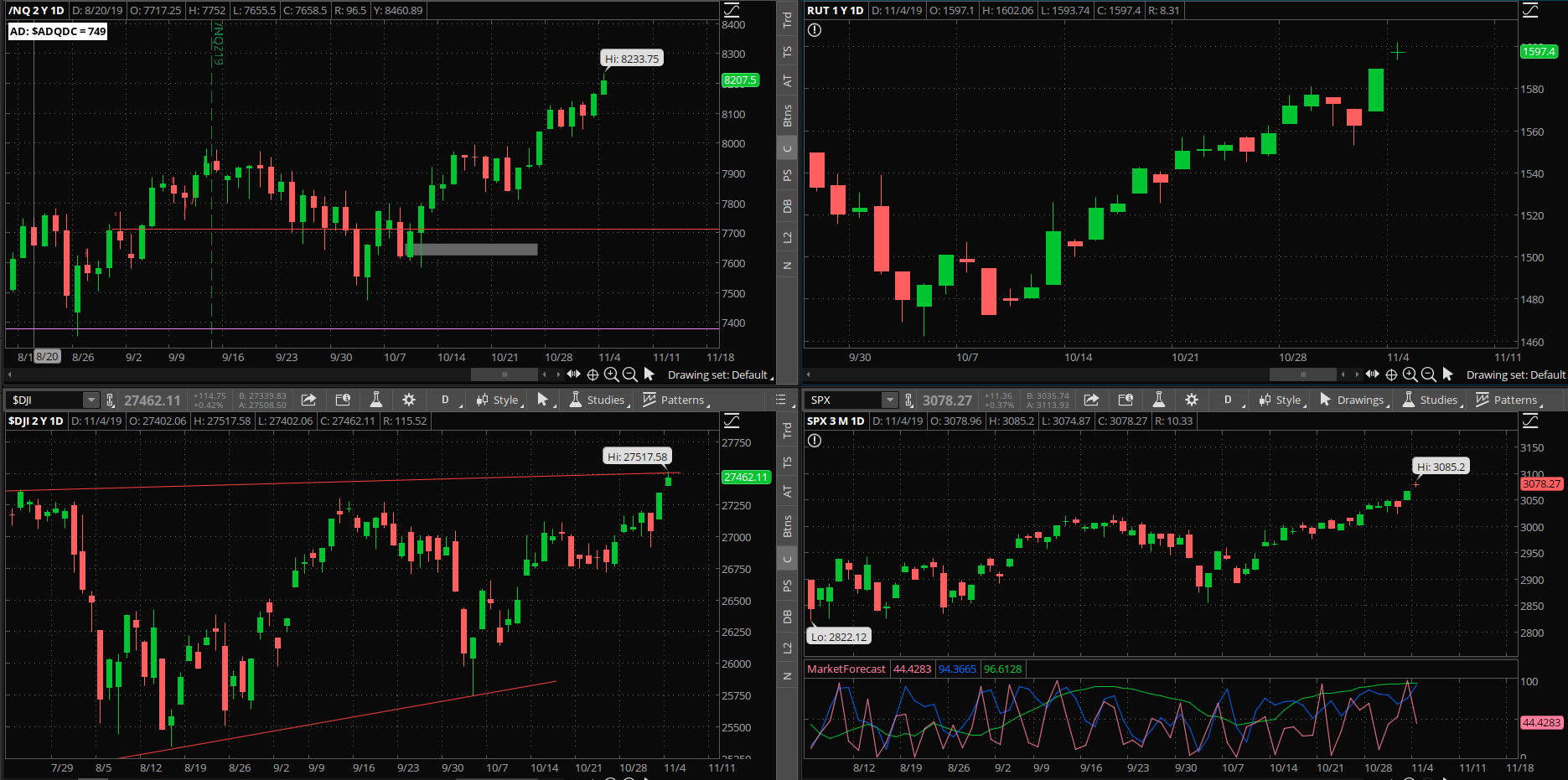Toggle PS sidebar panel on /NQ chart
The image size is (1568, 780).
click(787, 175)
